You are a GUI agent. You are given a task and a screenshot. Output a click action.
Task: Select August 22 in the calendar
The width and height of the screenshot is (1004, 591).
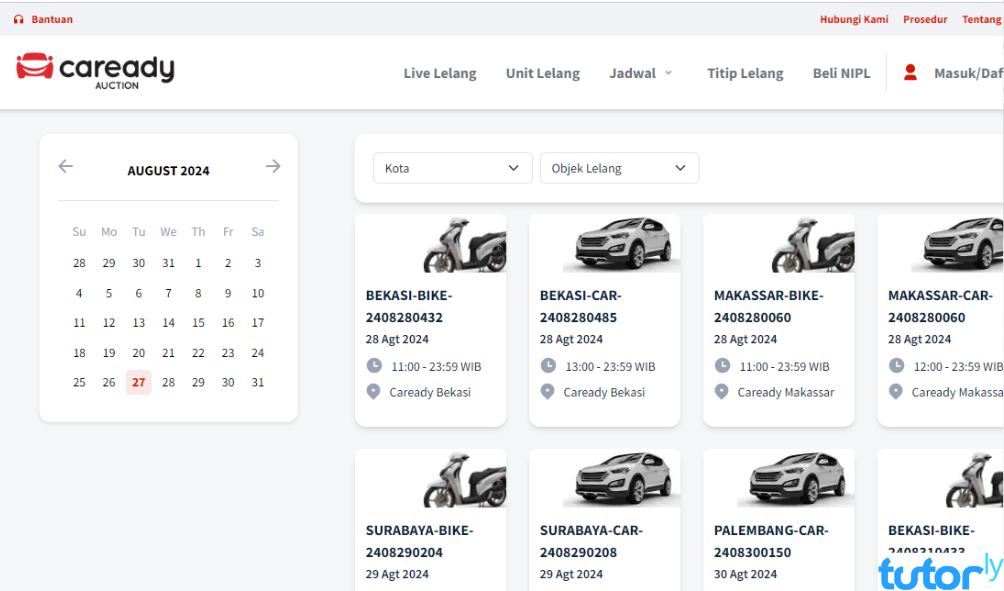tap(198, 353)
